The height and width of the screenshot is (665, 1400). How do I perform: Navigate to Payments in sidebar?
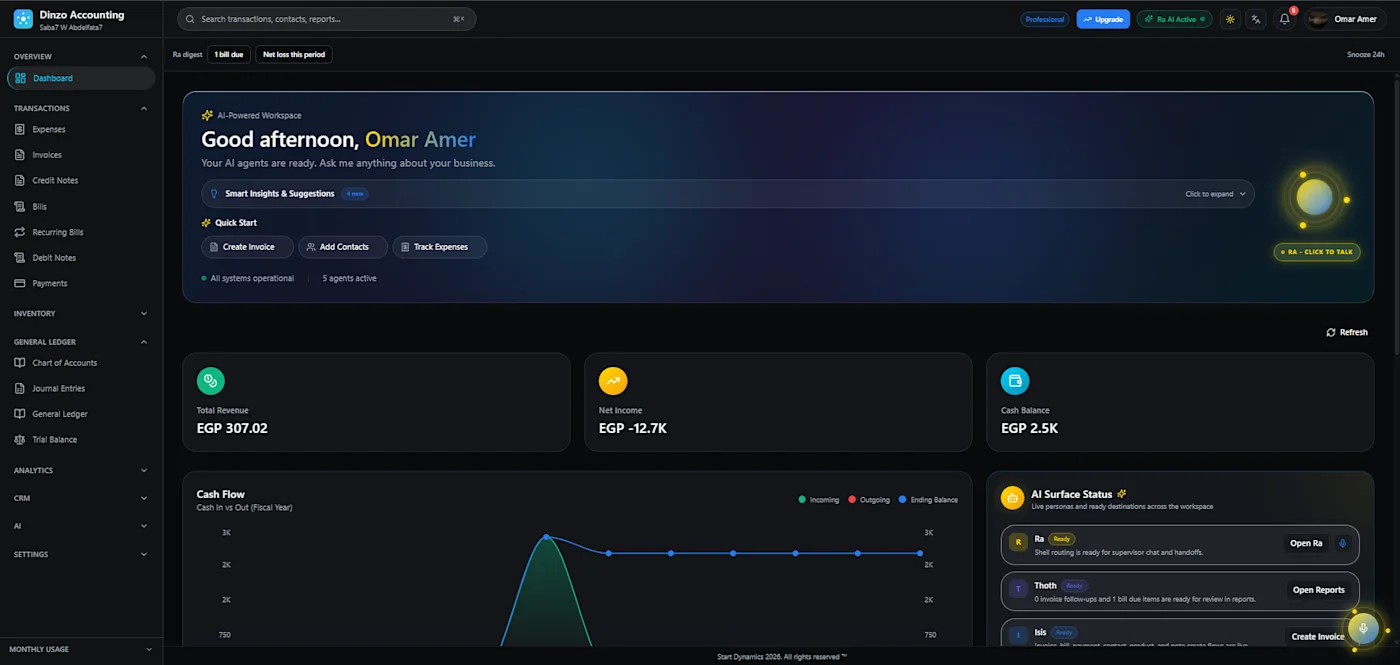tap(81, 283)
